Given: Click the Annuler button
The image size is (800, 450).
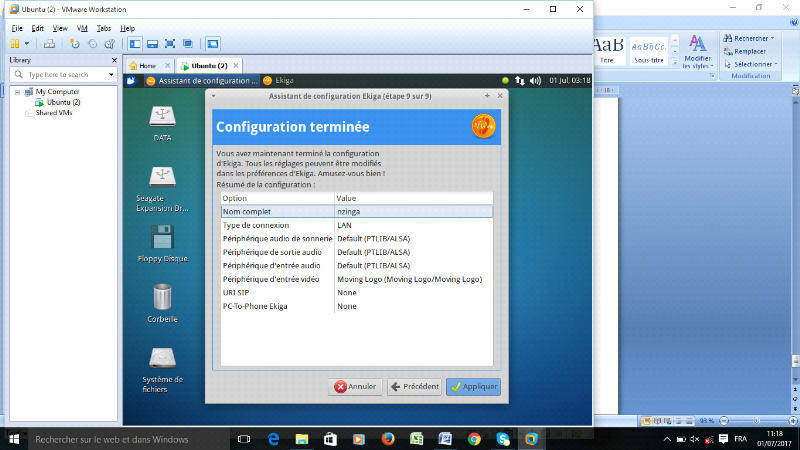Looking at the screenshot, I should coord(355,387).
